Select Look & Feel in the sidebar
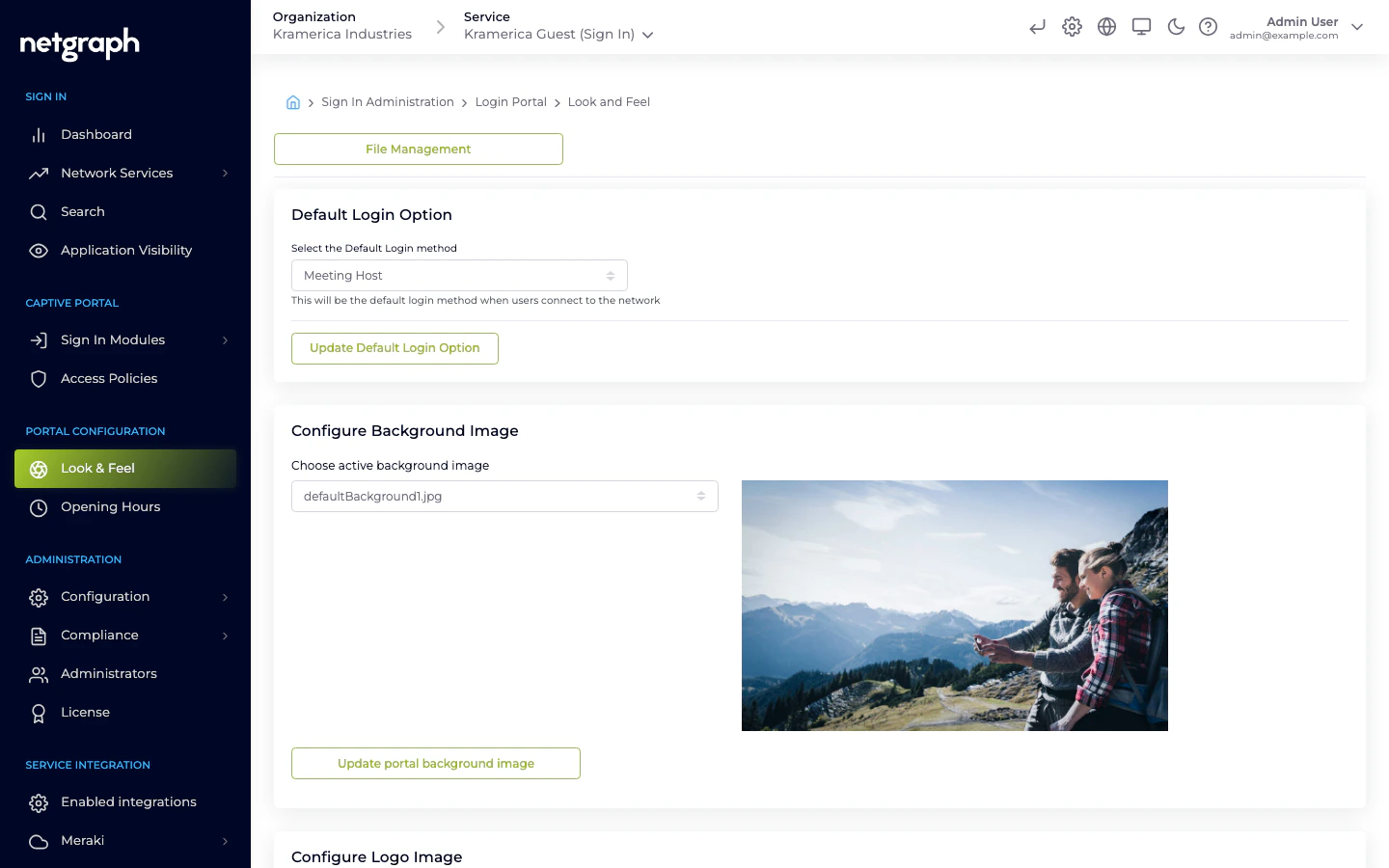The height and width of the screenshot is (868, 1389). point(97,469)
